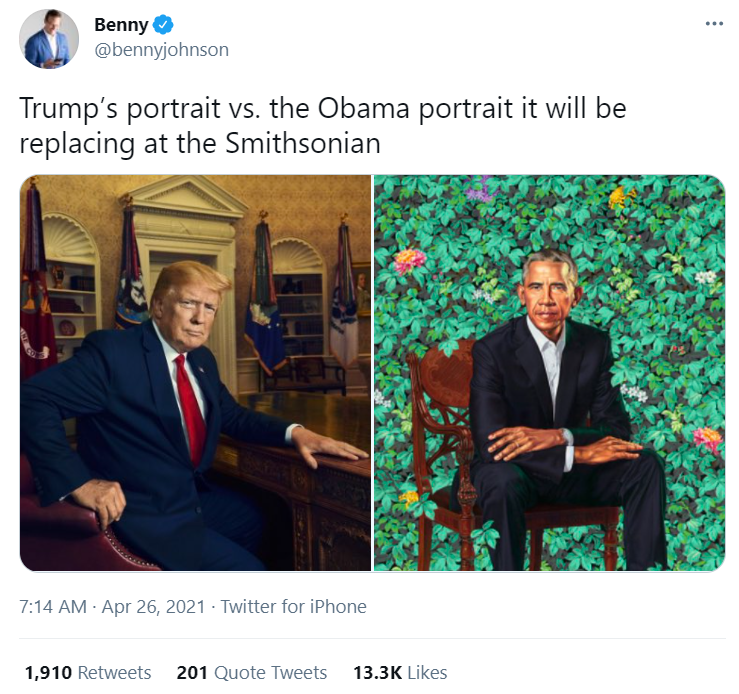Open Benny's profile picture avatar

point(49,39)
